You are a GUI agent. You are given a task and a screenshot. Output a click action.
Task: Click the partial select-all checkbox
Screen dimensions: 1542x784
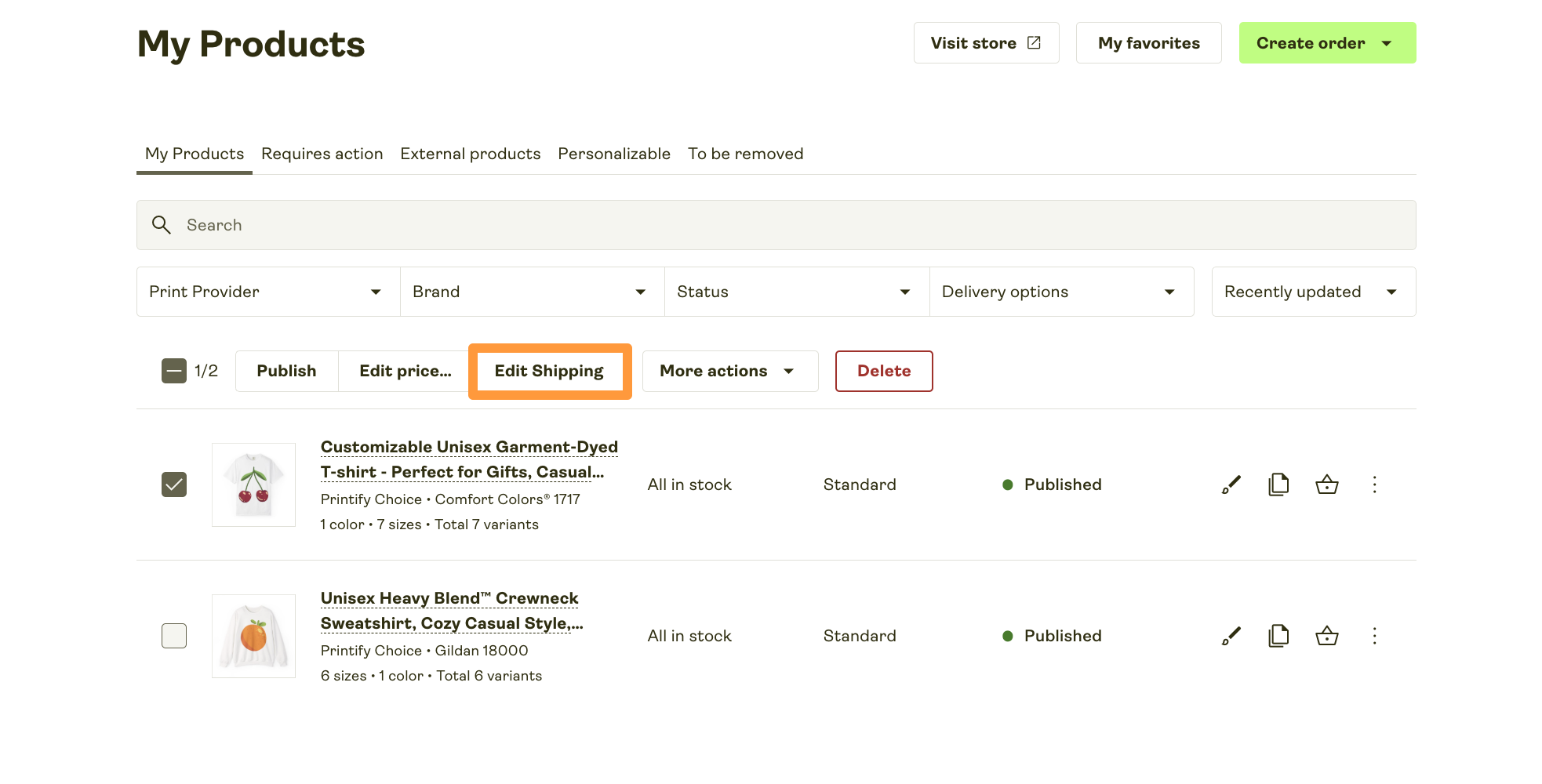pos(173,371)
